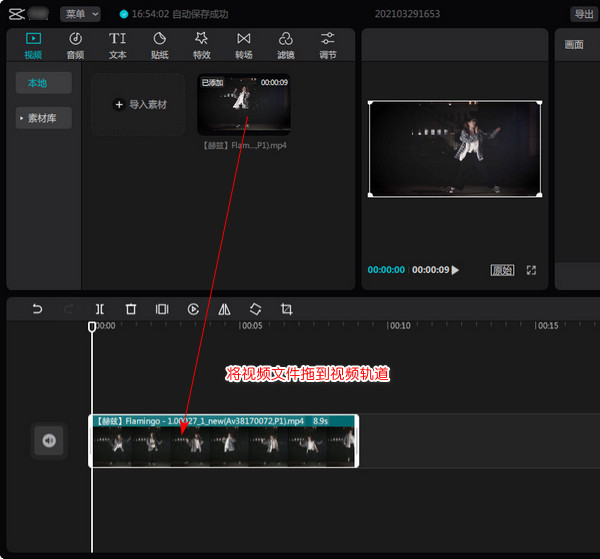Expand the 素材库 library section
Image resolution: width=600 pixels, height=559 pixels.
click(44, 118)
